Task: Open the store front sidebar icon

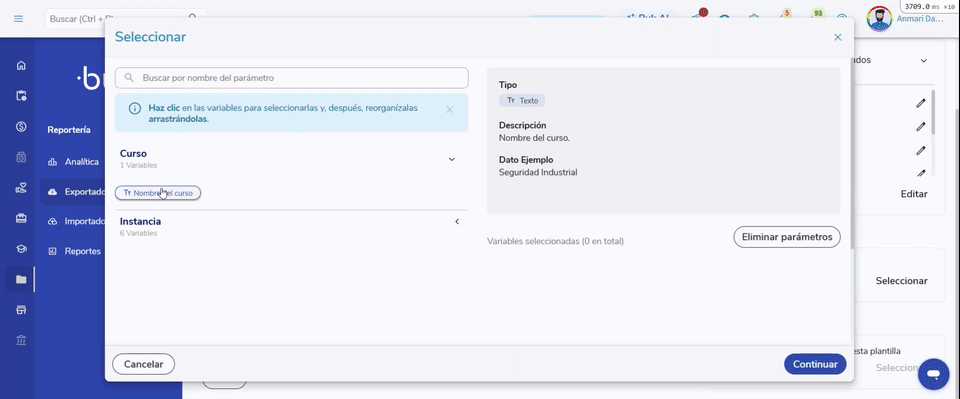Action: point(21,310)
